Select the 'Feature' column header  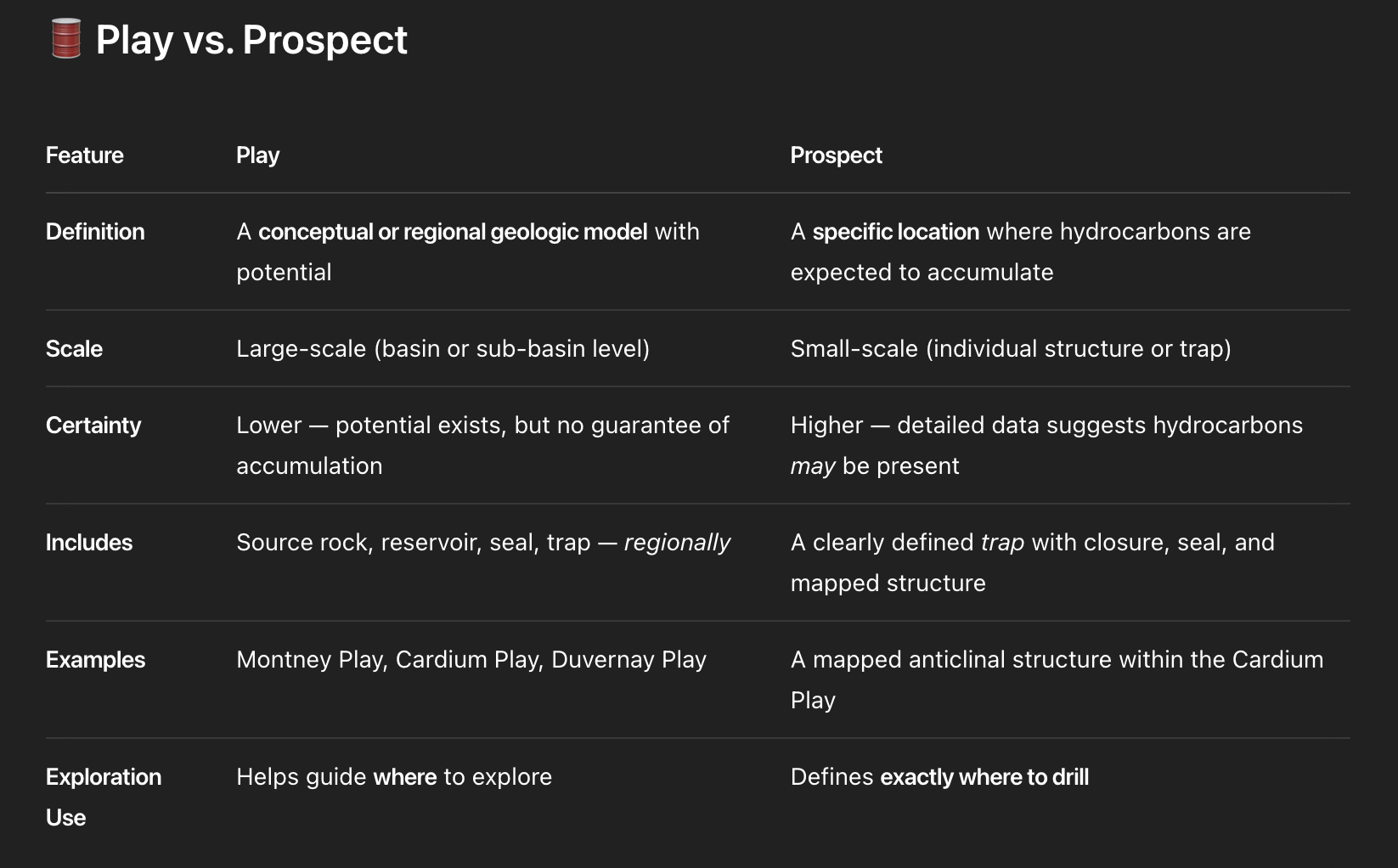pos(85,155)
